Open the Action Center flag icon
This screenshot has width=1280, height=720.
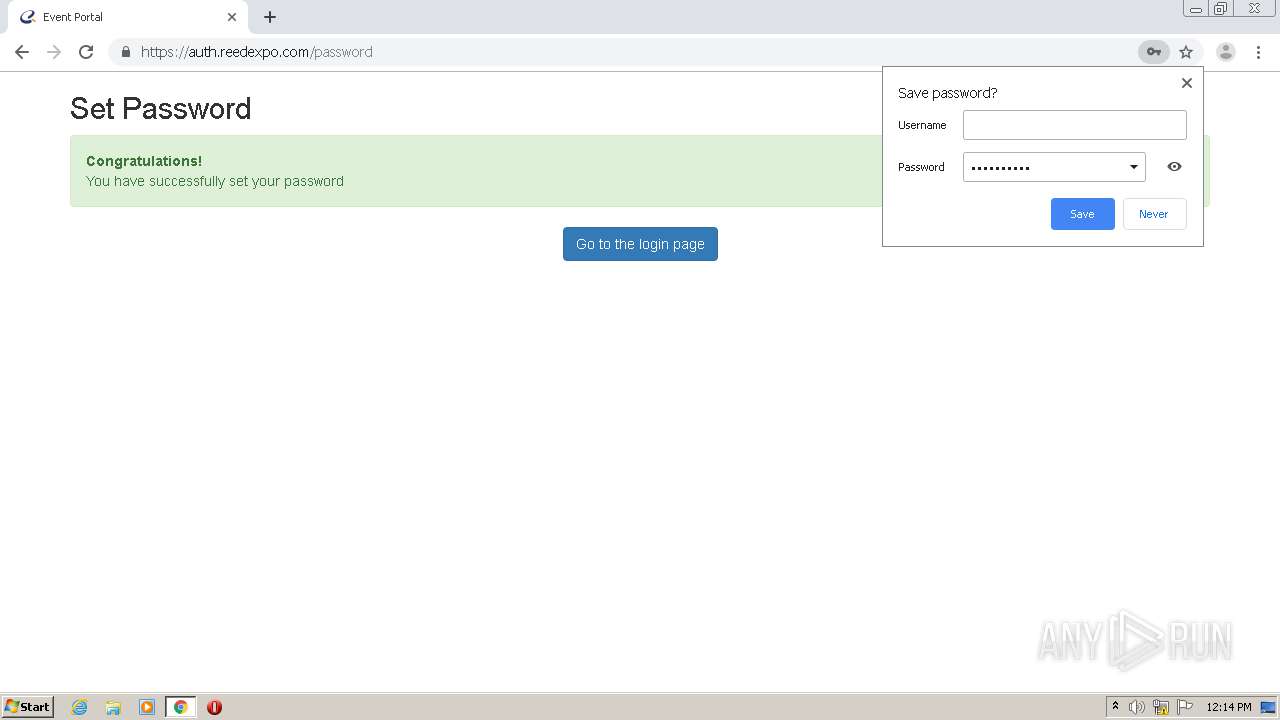(1185, 707)
